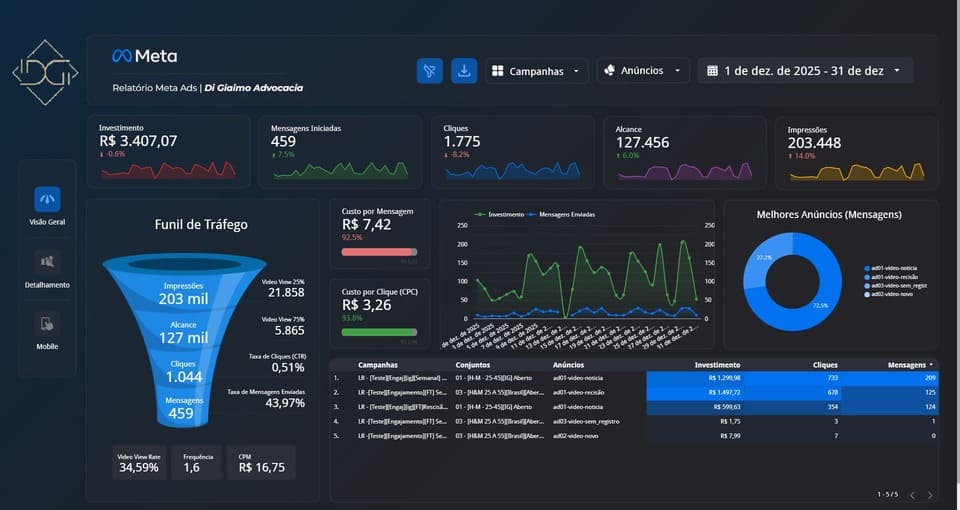Click the calendar icon in date selector
The height and width of the screenshot is (510, 960).
(712, 71)
